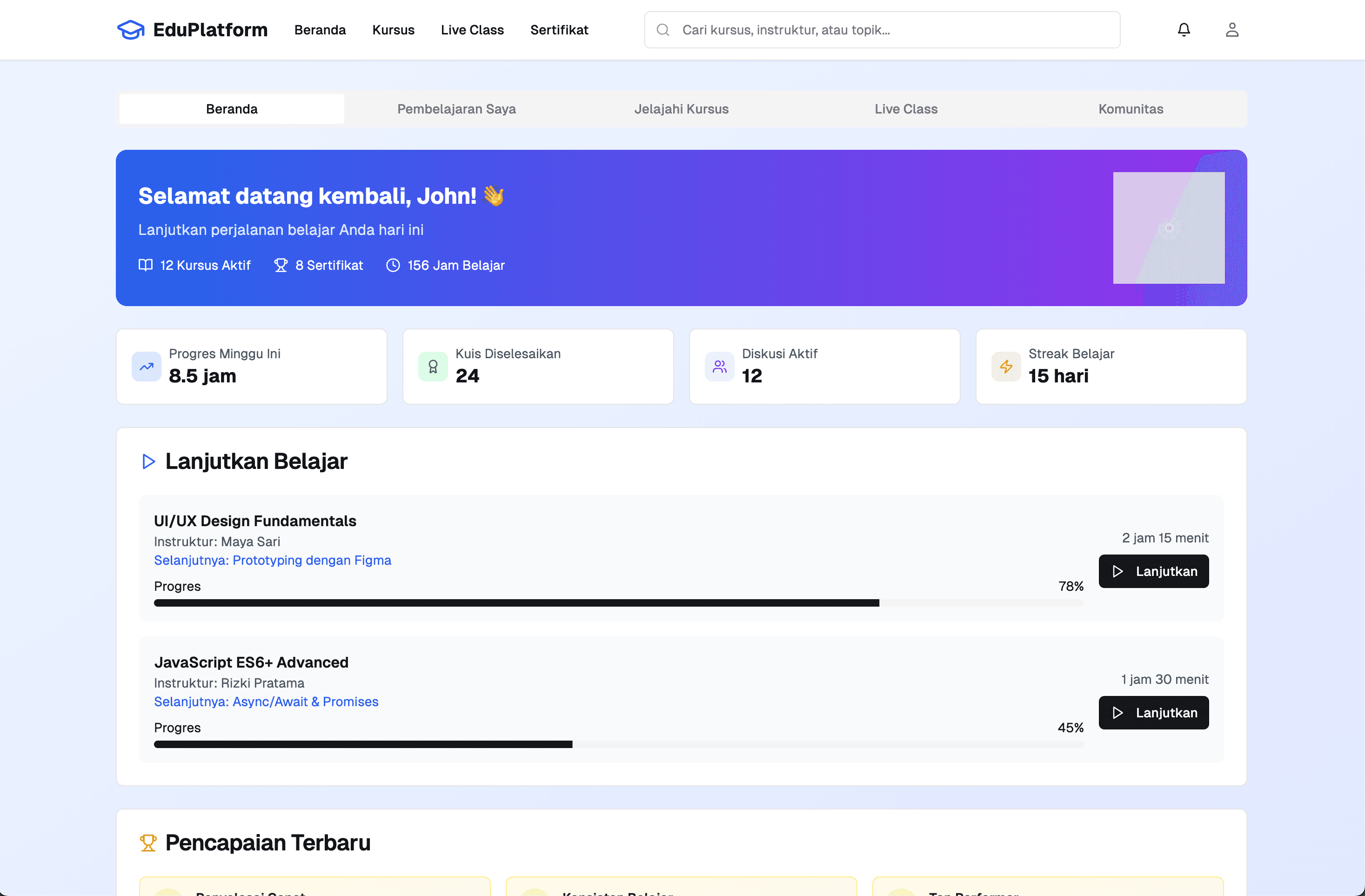The height and width of the screenshot is (896, 1365).
Task: Focus the Cari kursus search field
Action: (x=882, y=30)
